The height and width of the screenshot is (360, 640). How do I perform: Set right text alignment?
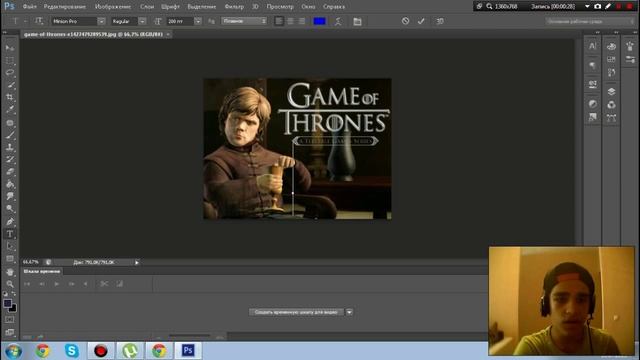[301, 21]
